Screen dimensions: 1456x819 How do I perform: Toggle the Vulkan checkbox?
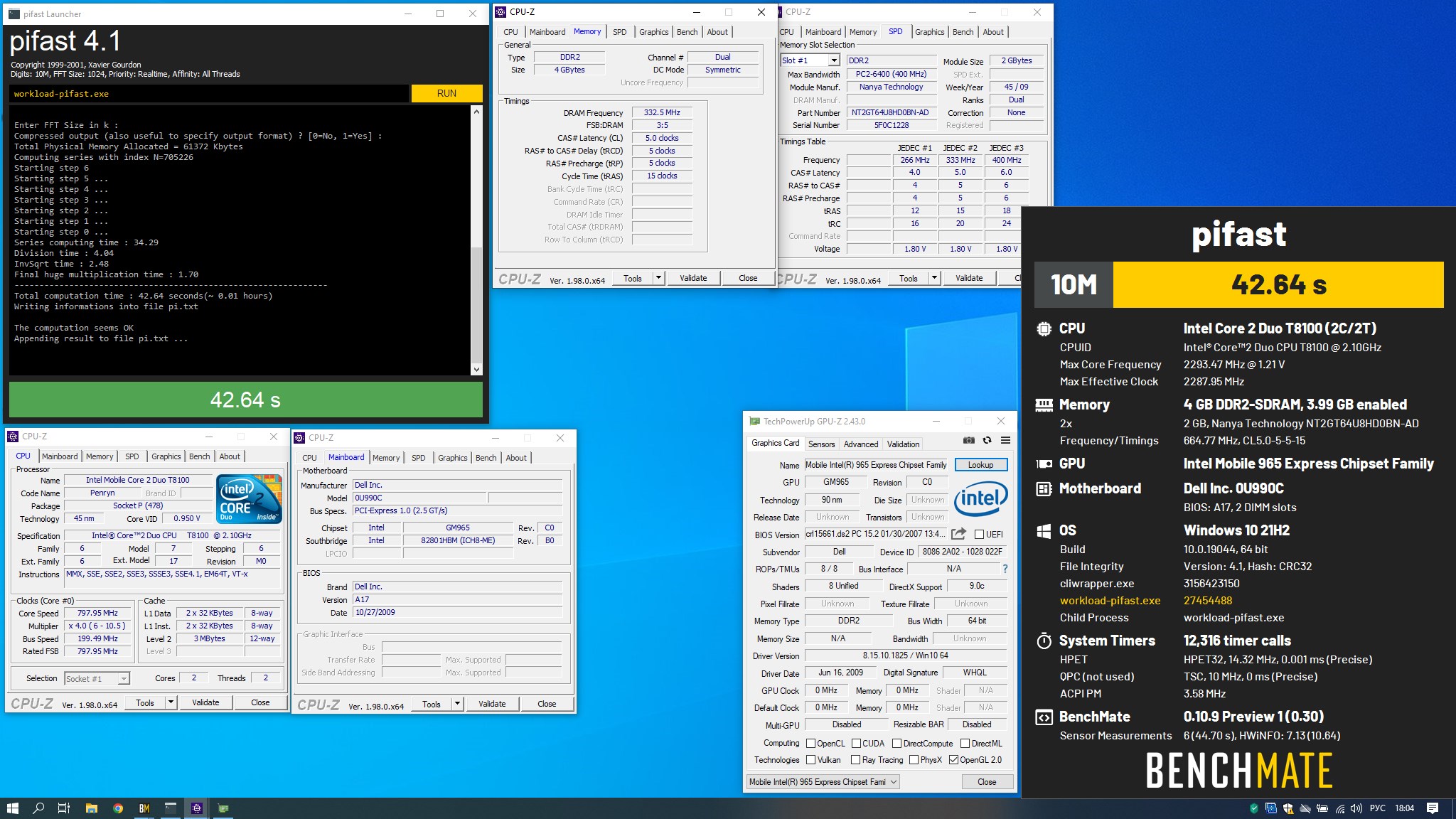pyautogui.click(x=811, y=760)
